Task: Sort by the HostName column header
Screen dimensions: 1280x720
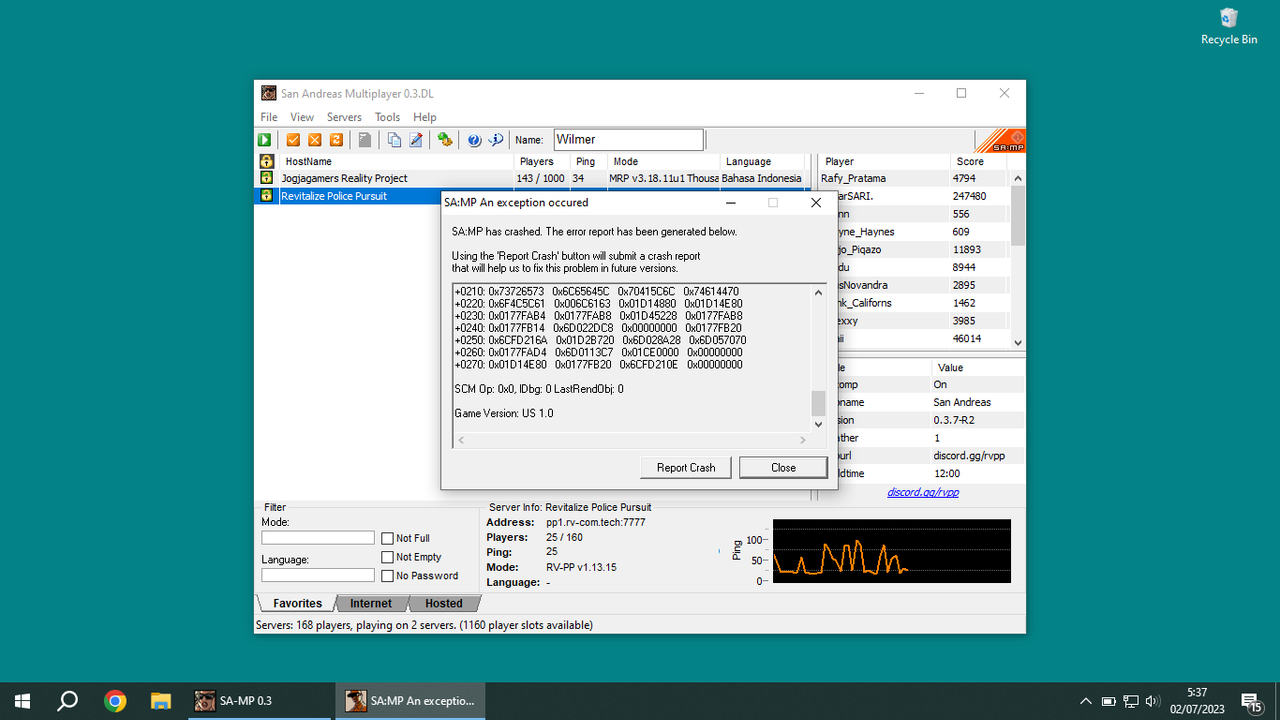Action: [396, 161]
